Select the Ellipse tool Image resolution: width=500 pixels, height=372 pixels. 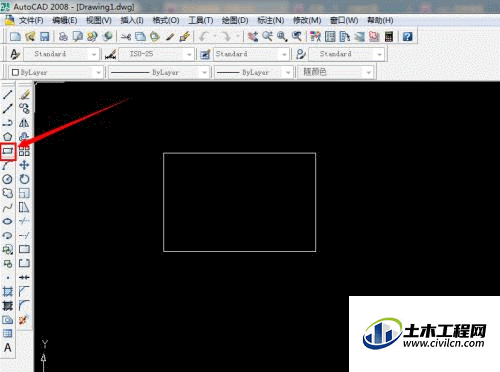click(x=8, y=221)
